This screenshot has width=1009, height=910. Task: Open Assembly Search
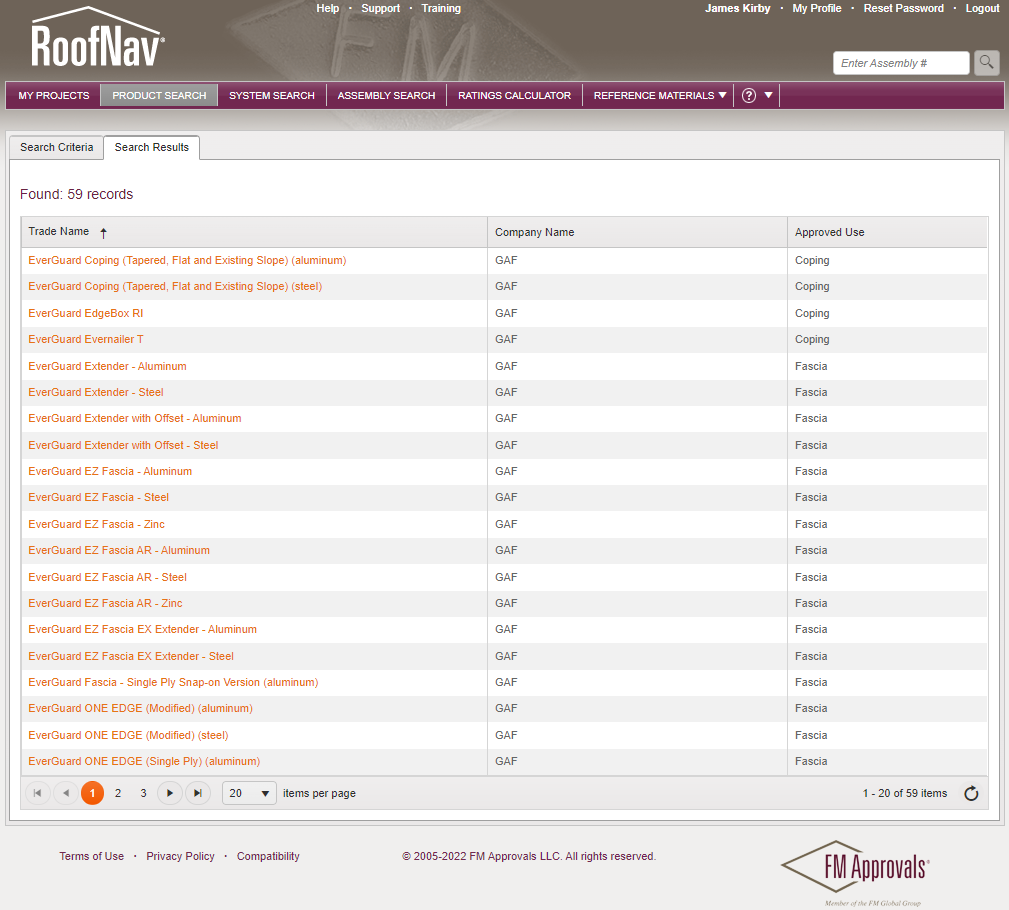[386, 95]
